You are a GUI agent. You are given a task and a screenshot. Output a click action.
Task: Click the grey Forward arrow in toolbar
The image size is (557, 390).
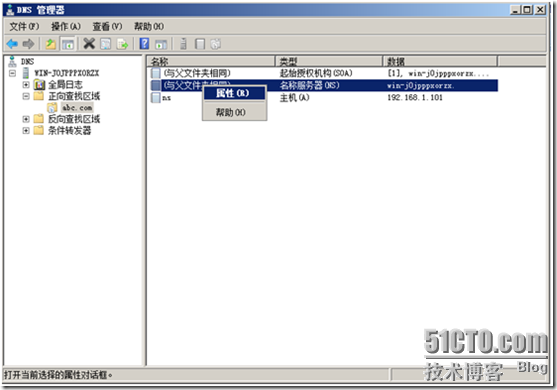28,44
